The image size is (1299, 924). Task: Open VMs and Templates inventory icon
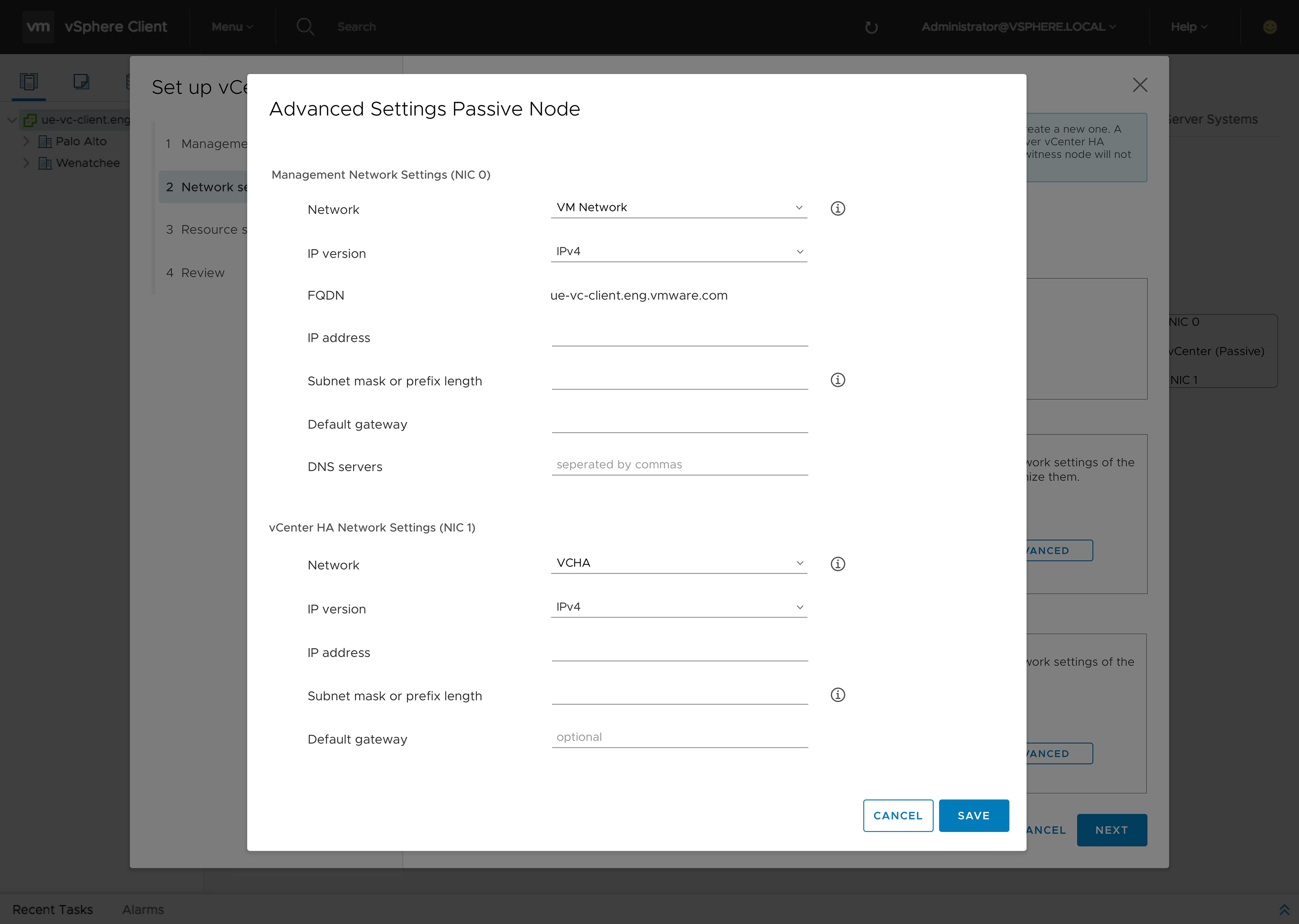[81, 81]
